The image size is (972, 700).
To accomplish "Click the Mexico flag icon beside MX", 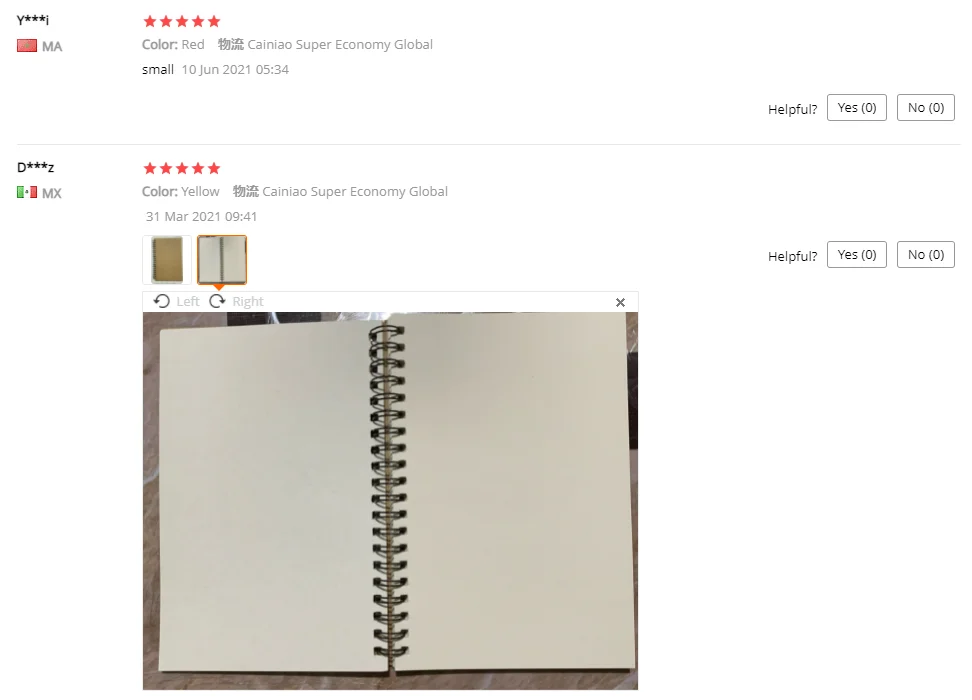I will [27, 193].
